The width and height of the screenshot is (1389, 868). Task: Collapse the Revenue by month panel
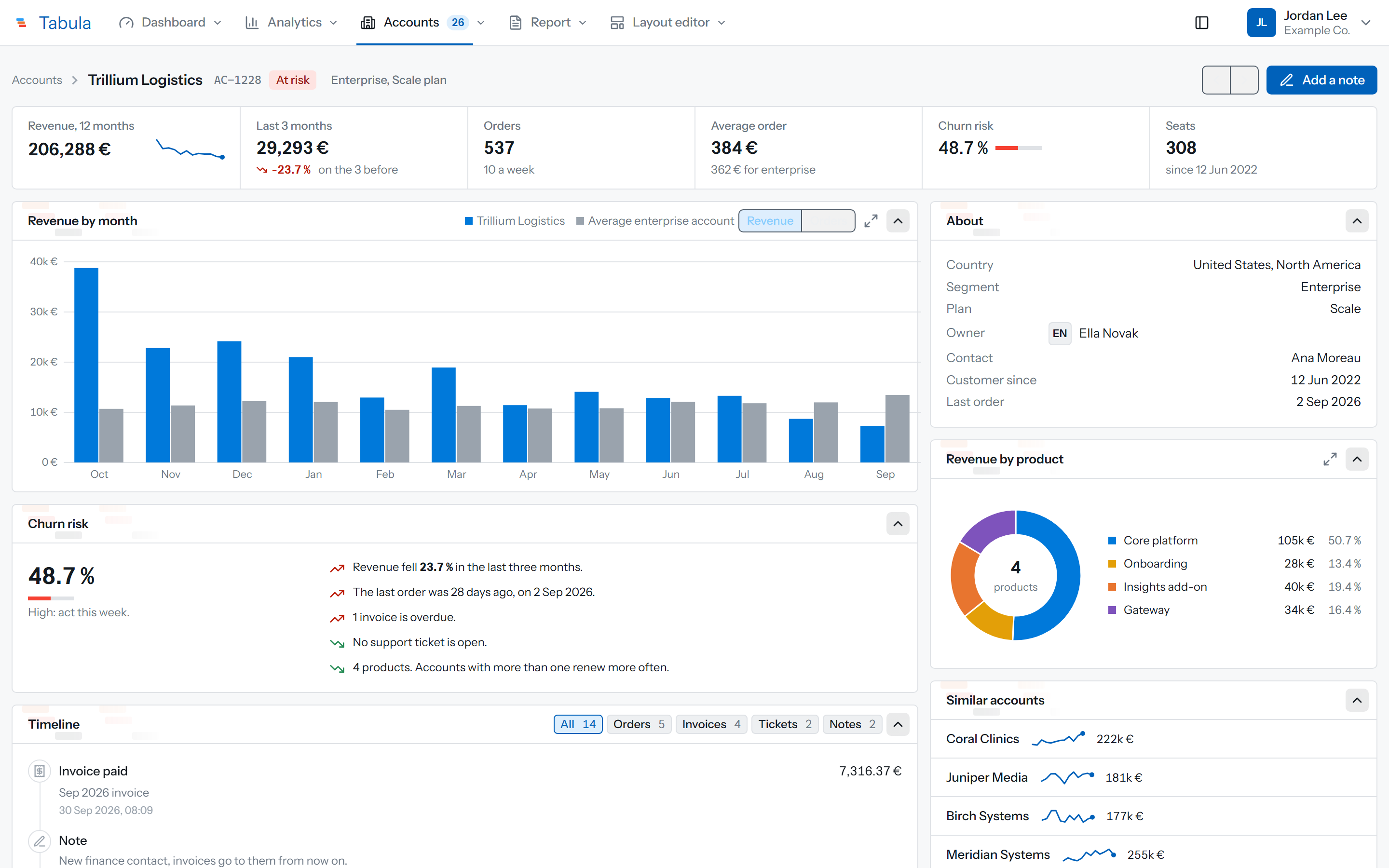898,221
